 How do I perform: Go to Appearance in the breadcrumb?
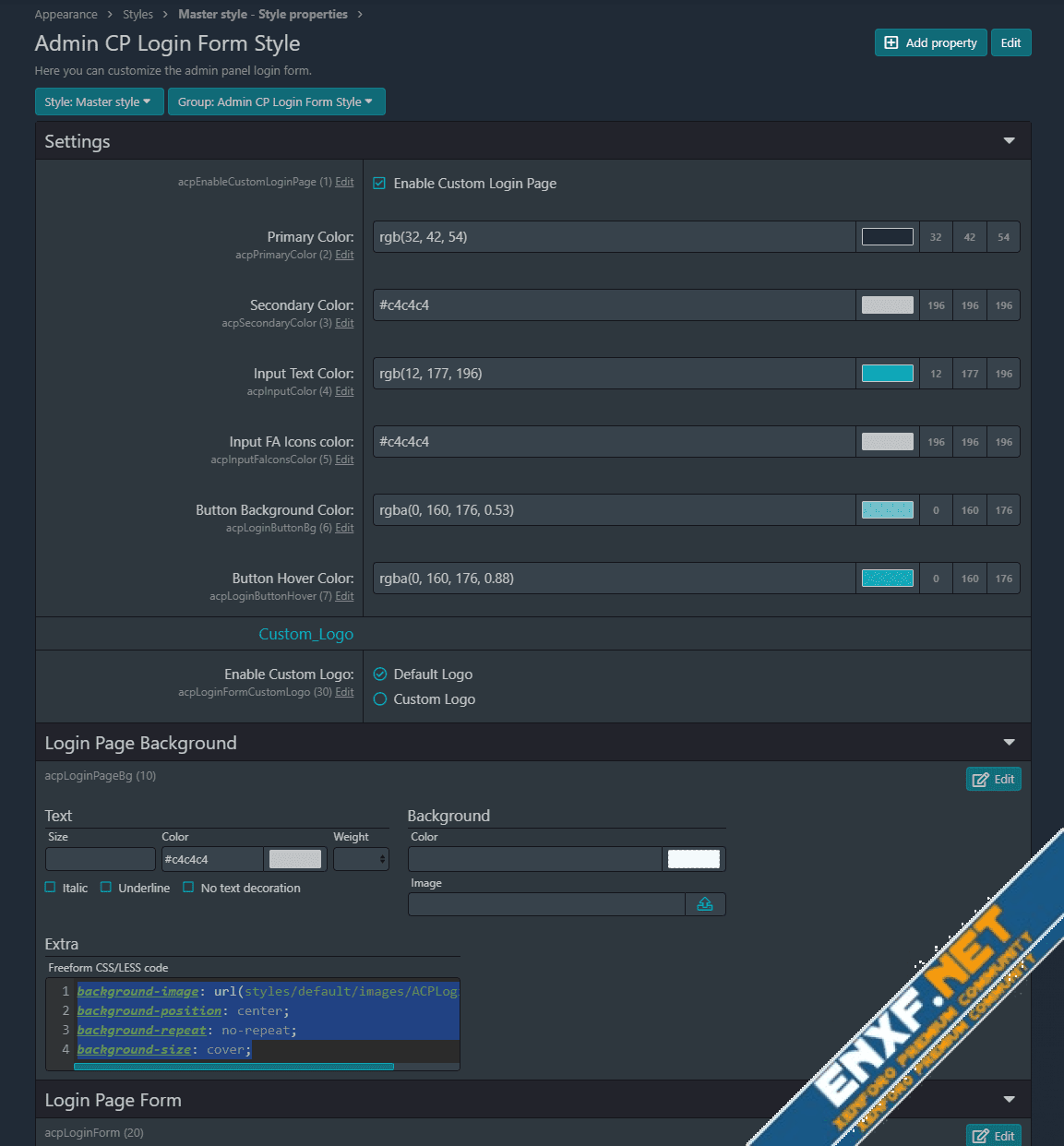[x=66, y=15]
